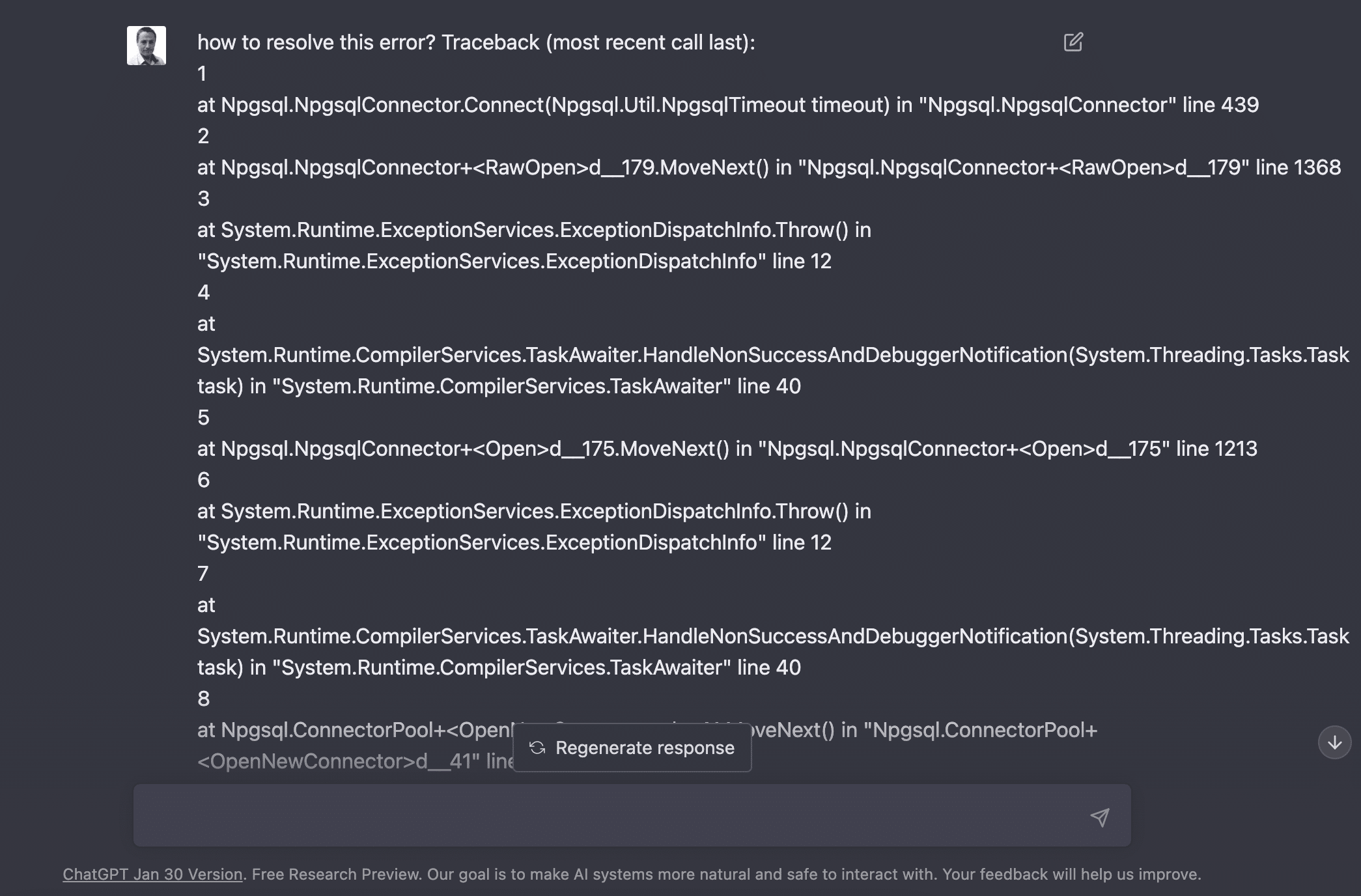
Task: Click the NpgsqlConnector.Connect line 439 text
Action: pos(728,105)
